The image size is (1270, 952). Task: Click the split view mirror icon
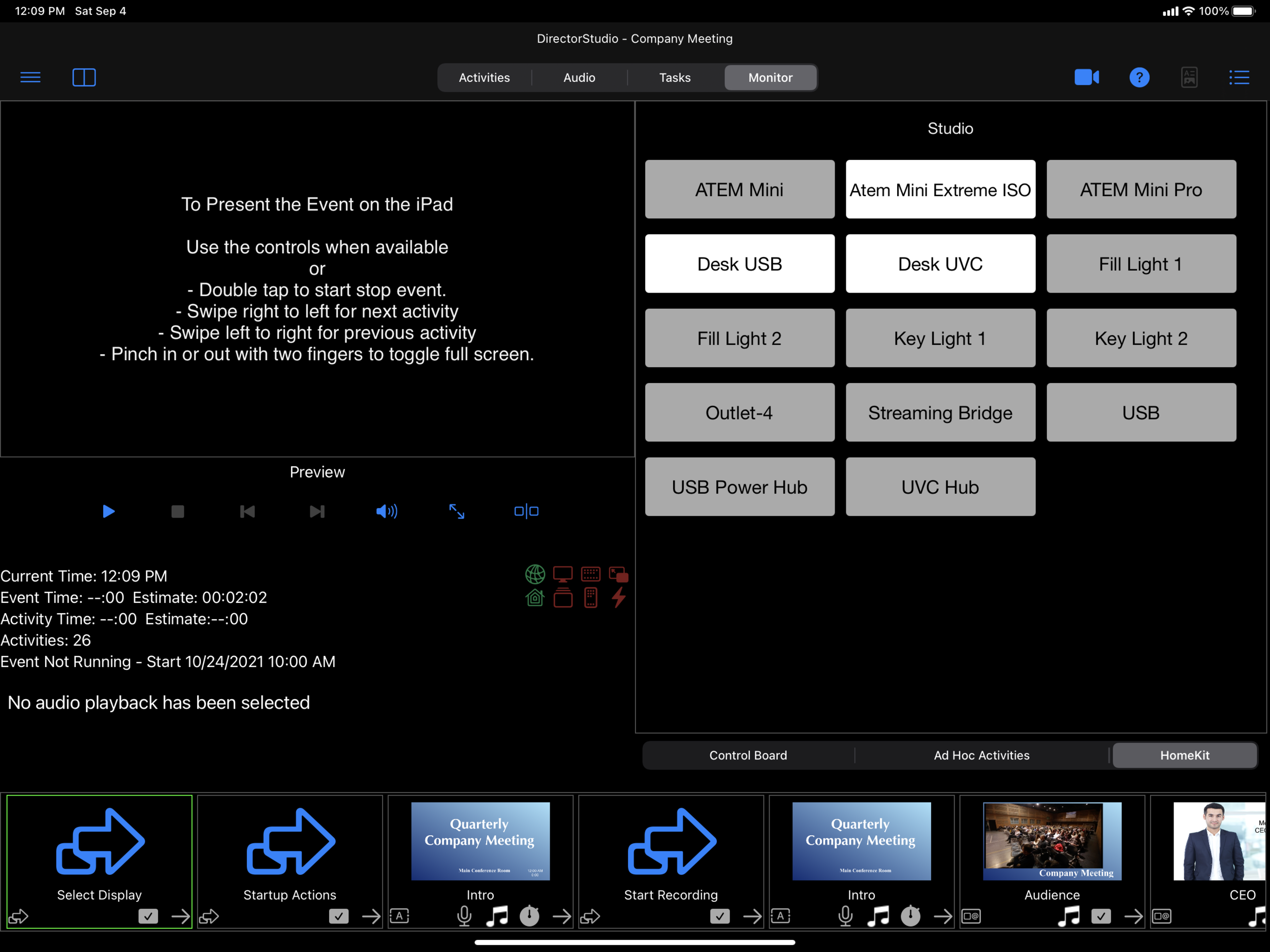pyautogui.click(x=526, y=511)
